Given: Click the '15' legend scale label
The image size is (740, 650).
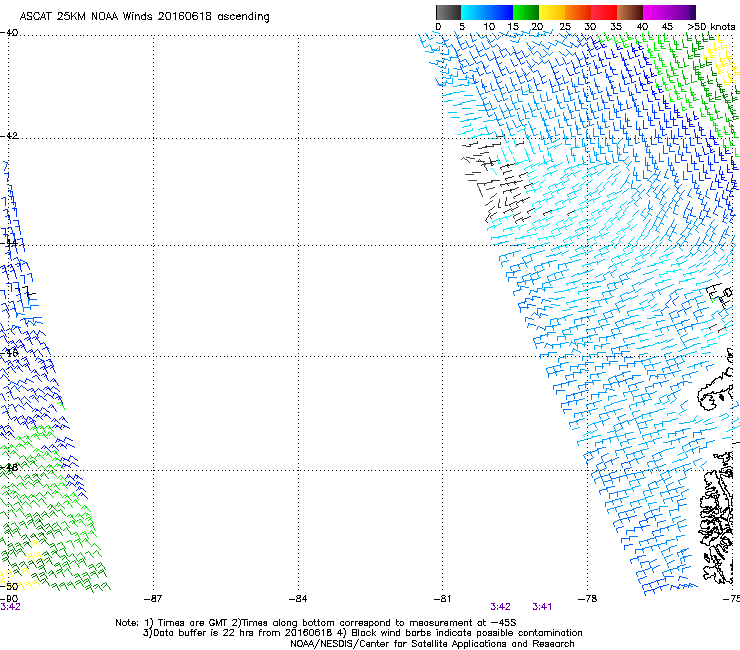Looking at the screenshot, I should click(513, 27).
